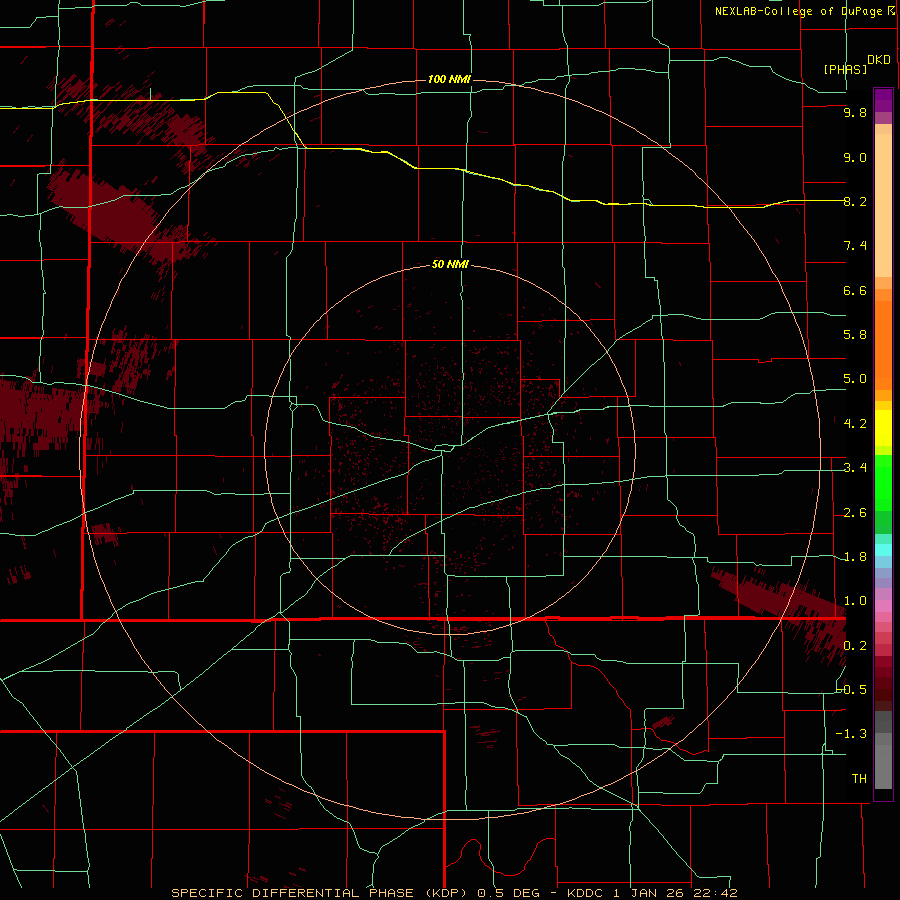Click the -0.5 value on the color scale
900x900 pixels.
pos(852,689)
